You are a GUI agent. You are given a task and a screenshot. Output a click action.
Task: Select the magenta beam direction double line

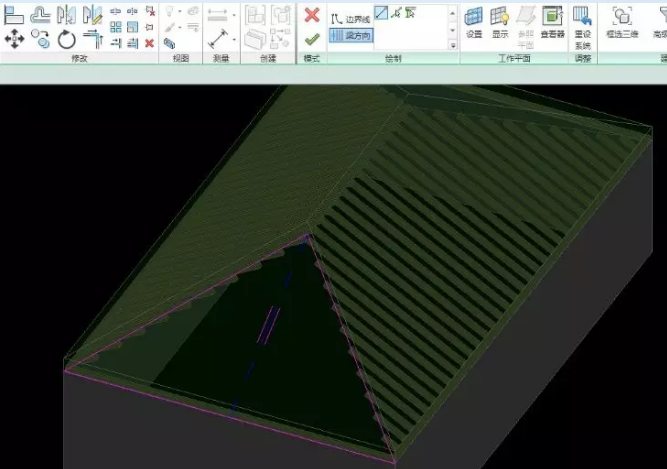click(x=268, y=325)
